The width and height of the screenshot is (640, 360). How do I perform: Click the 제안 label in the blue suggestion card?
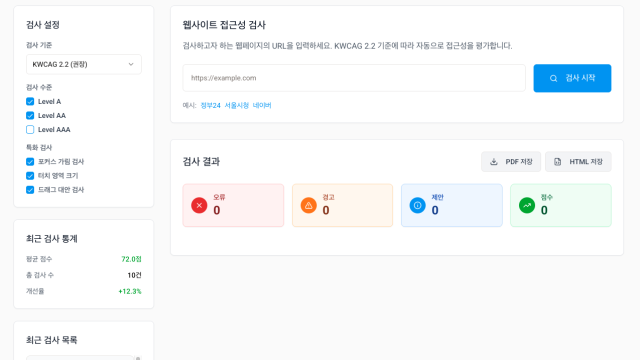pos(438,197)
